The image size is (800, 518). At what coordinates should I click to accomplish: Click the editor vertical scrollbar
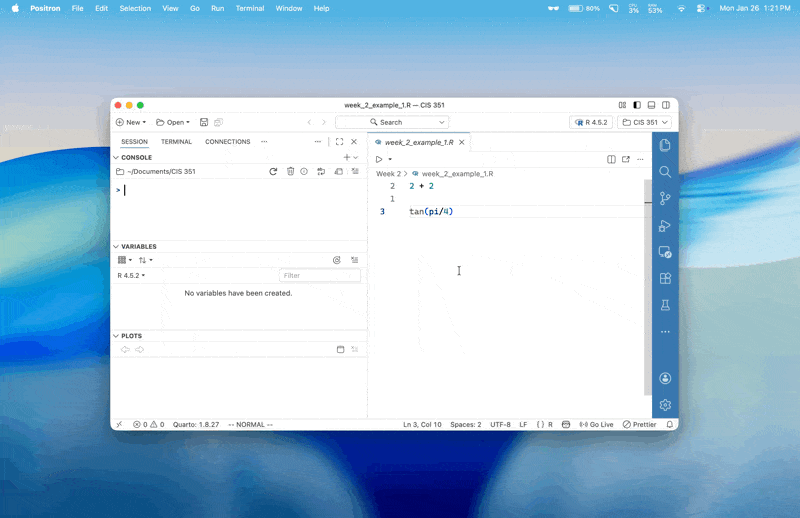(648, 287)
